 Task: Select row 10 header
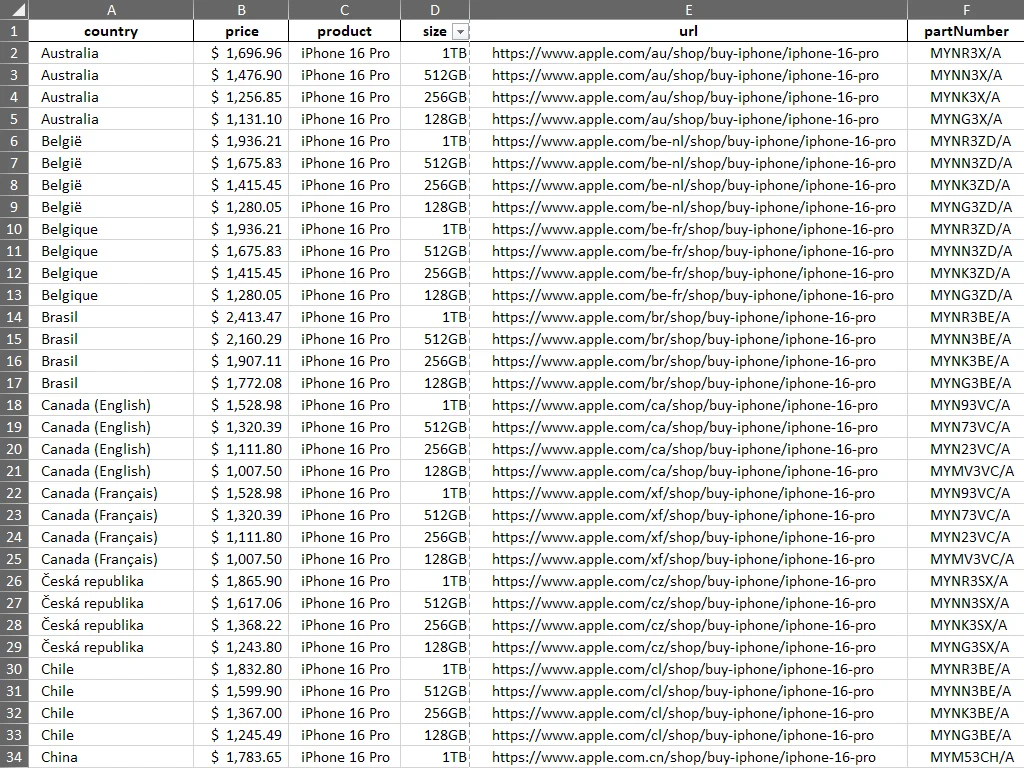pyautogui.click(x=14, y=229)
